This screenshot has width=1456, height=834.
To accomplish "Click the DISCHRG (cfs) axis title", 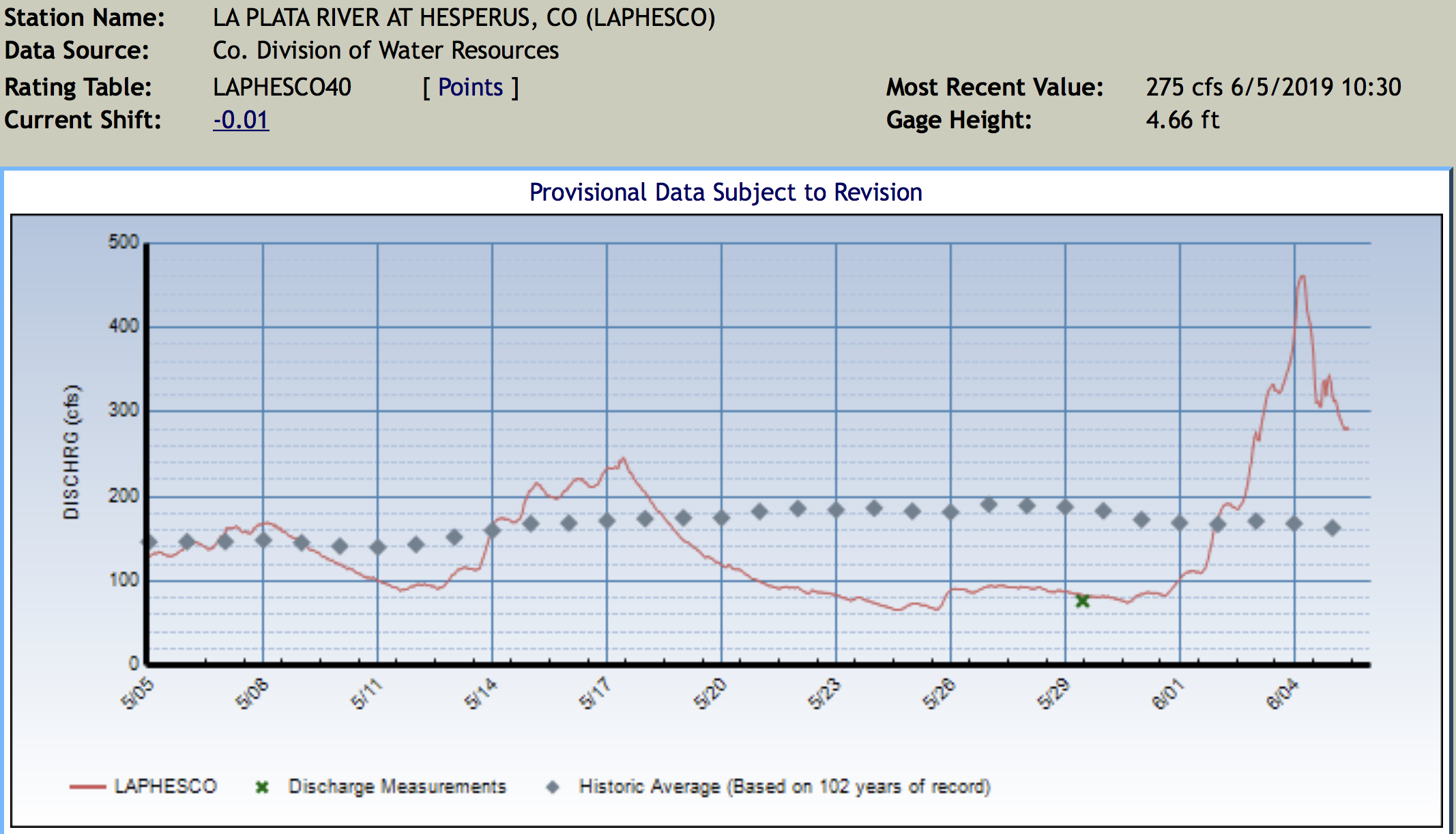I will click(x=71, y=452).
